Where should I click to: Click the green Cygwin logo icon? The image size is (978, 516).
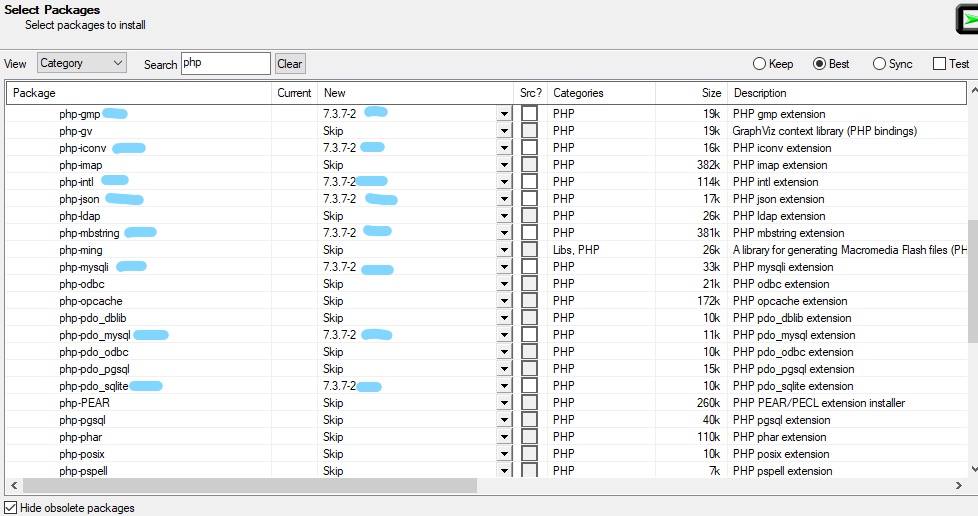pos(967,19)
